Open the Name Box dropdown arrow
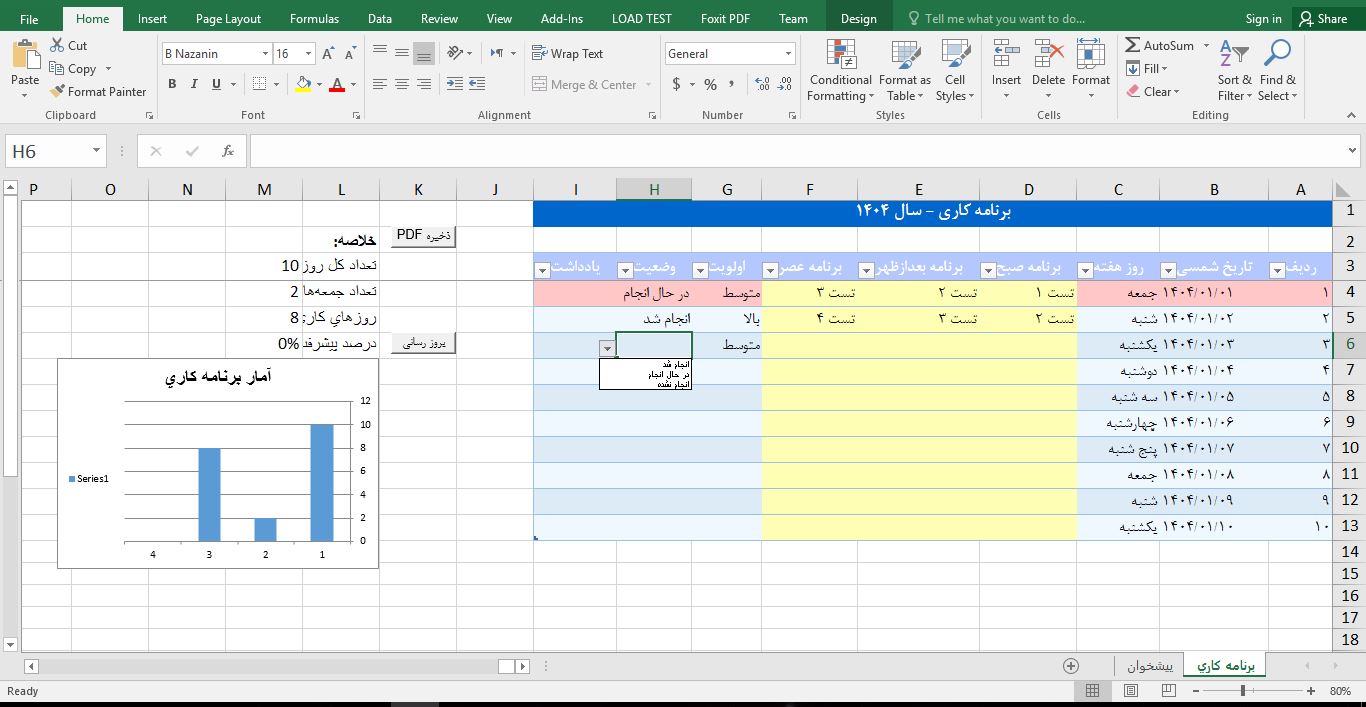 coord(97,151)
